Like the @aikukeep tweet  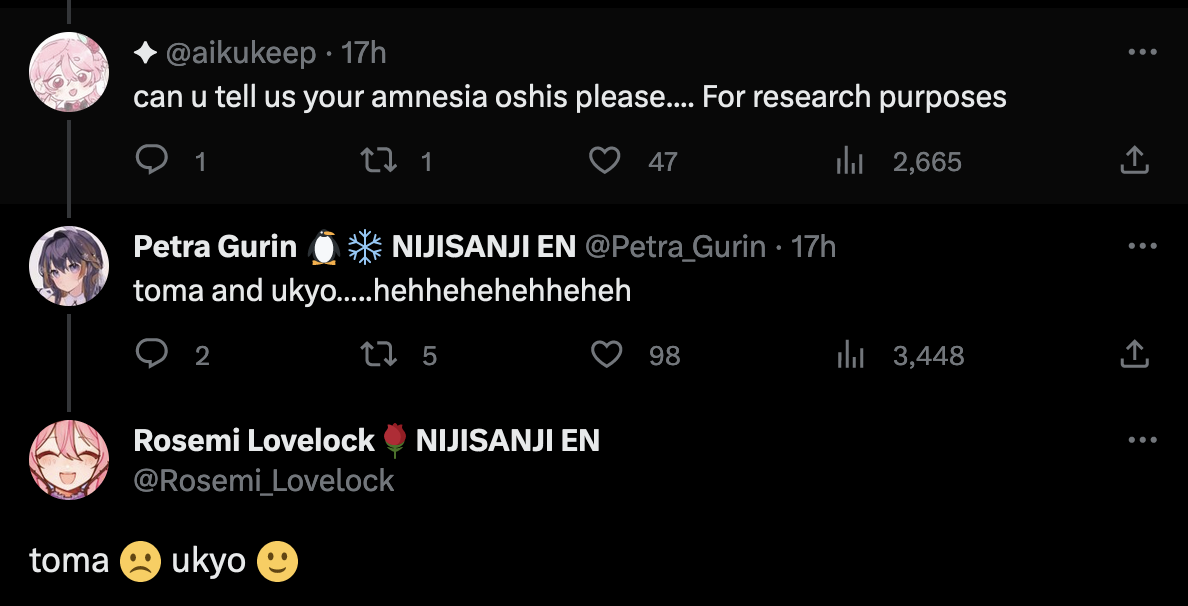604,161
